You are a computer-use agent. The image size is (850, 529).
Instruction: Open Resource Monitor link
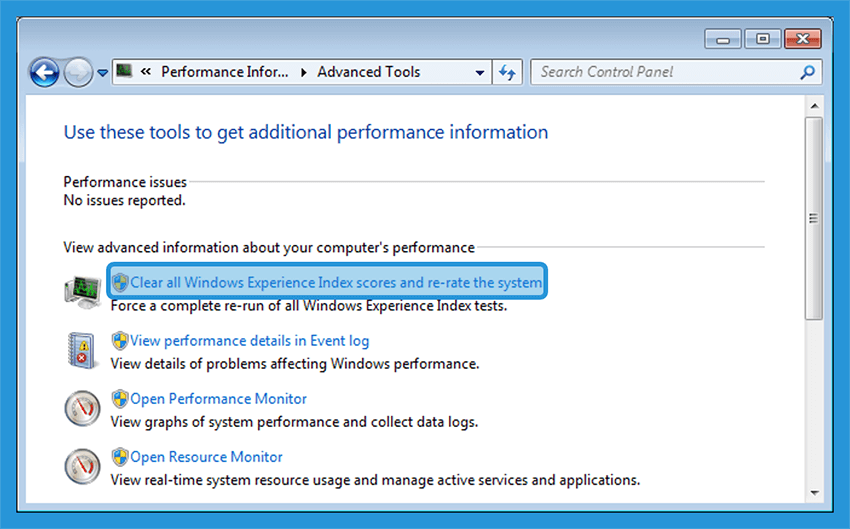206,457
